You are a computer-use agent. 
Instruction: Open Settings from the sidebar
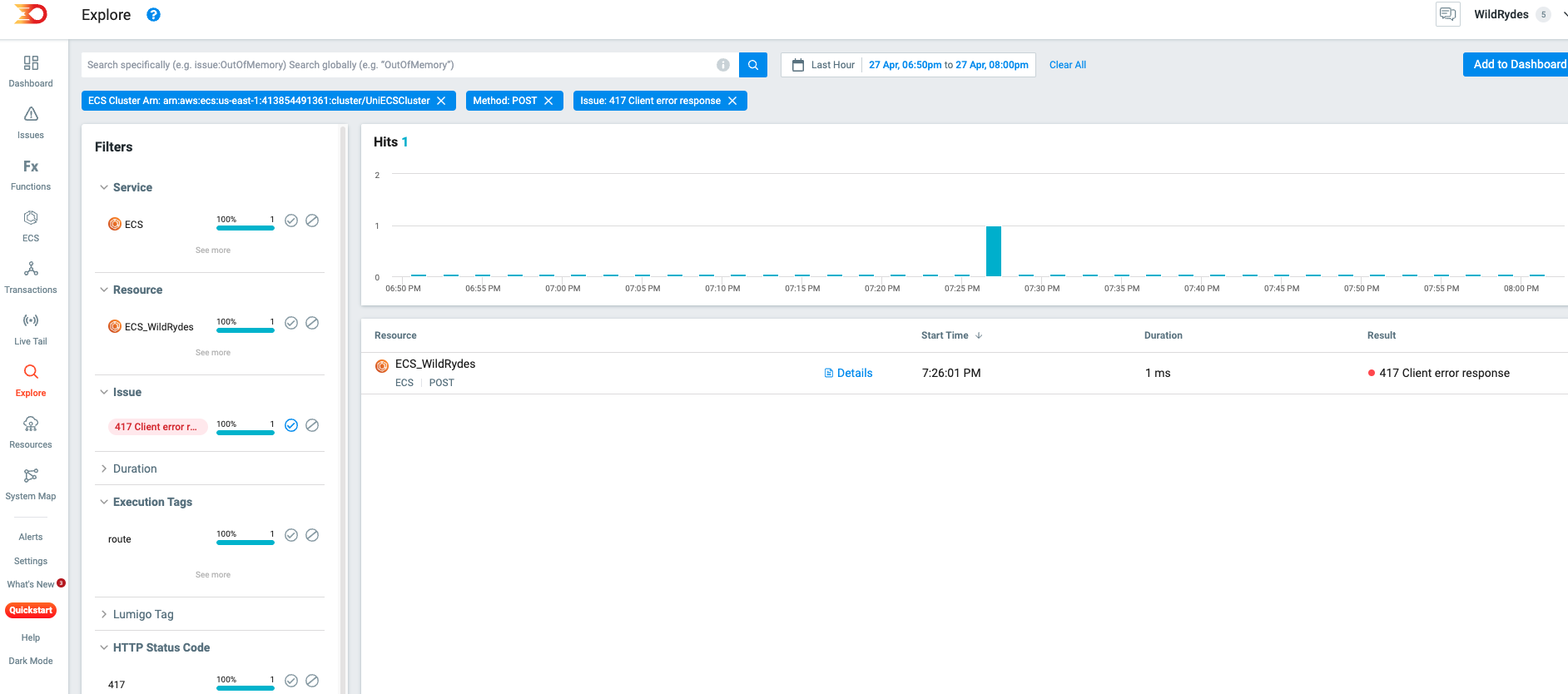click(x=31, y=561)
